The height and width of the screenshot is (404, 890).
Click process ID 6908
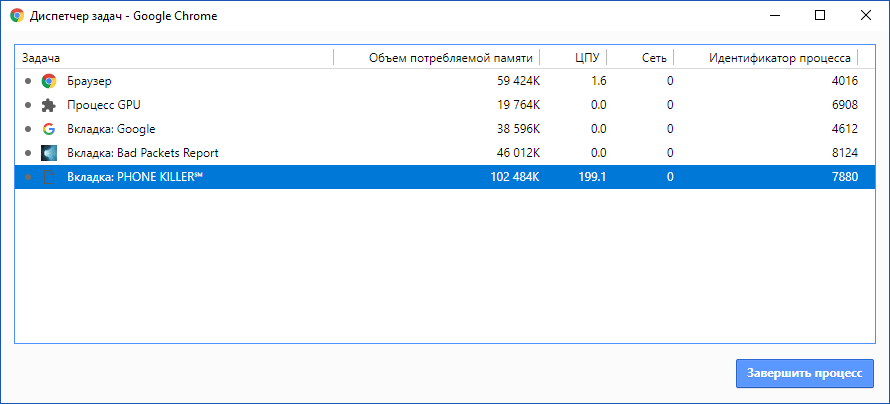(x=845, y=105)
